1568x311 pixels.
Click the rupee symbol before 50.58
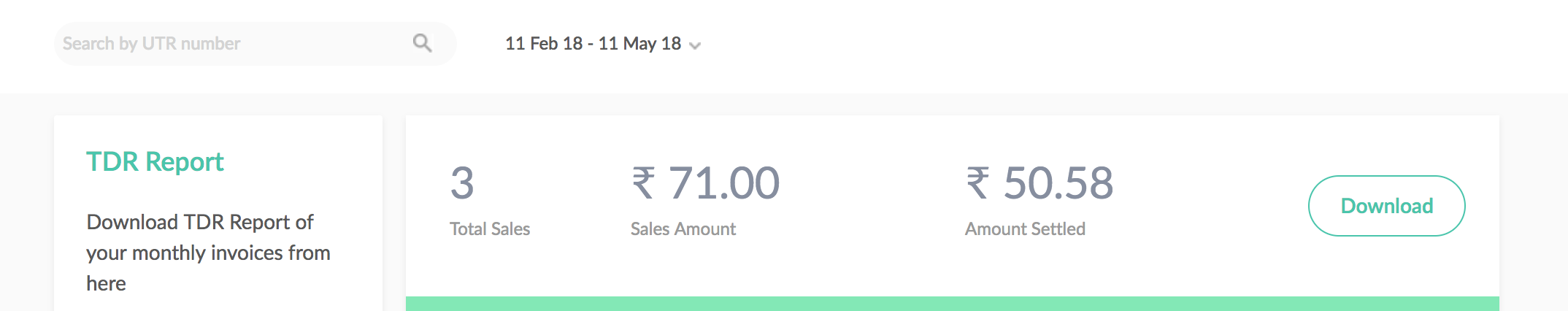pos(978,183)
